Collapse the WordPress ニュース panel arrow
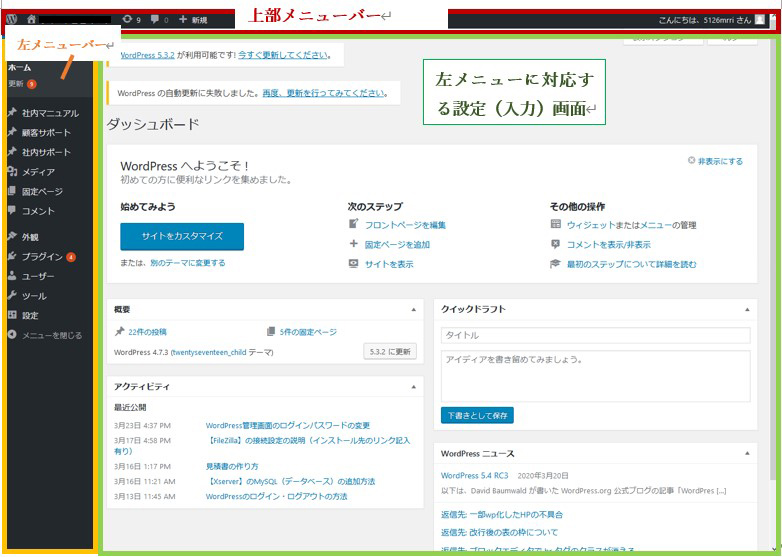Viewport: 782px width, 557px height. (x=742, y=453)
